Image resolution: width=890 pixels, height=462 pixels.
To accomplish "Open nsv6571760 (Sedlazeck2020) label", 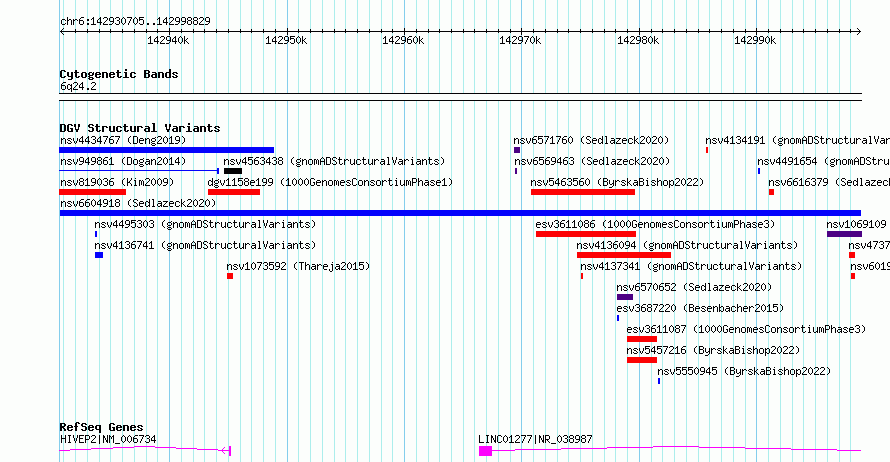I will pyautogui.click(x=591, y=140).
